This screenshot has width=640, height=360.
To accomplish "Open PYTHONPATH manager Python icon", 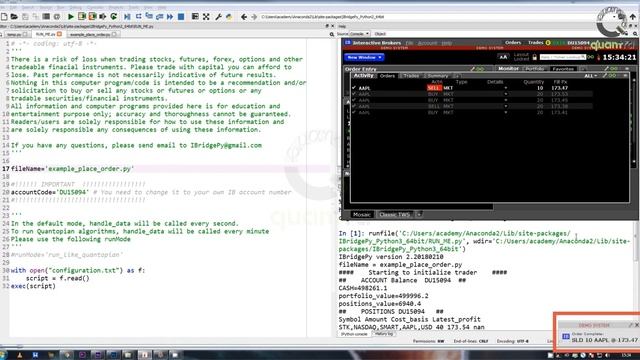I will (x=229, y=17).
